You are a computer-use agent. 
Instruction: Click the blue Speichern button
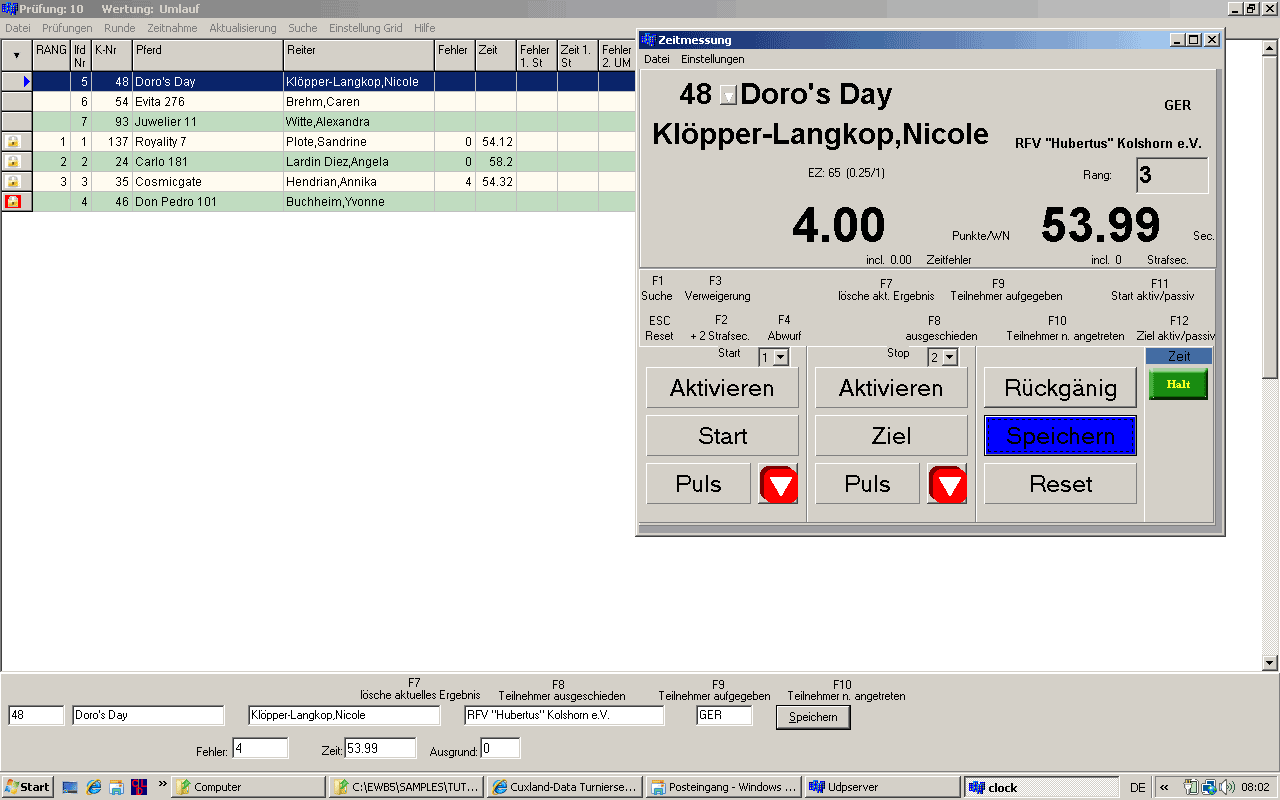click(1060, 436)
